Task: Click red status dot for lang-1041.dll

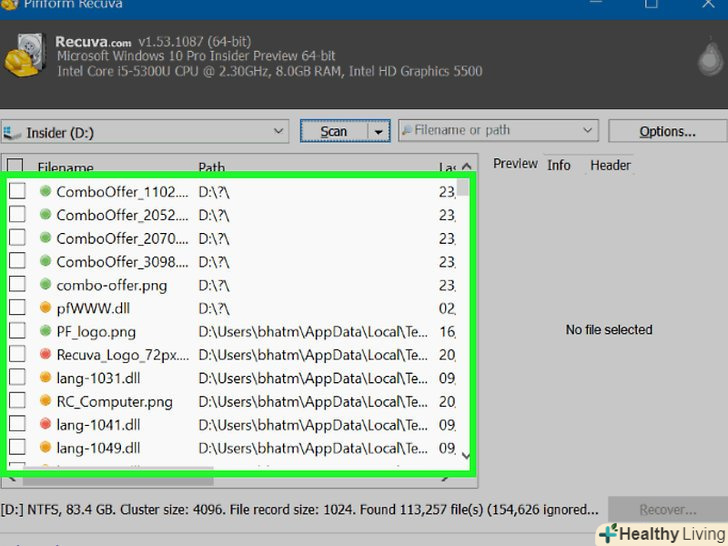Action: coord(45,423)
